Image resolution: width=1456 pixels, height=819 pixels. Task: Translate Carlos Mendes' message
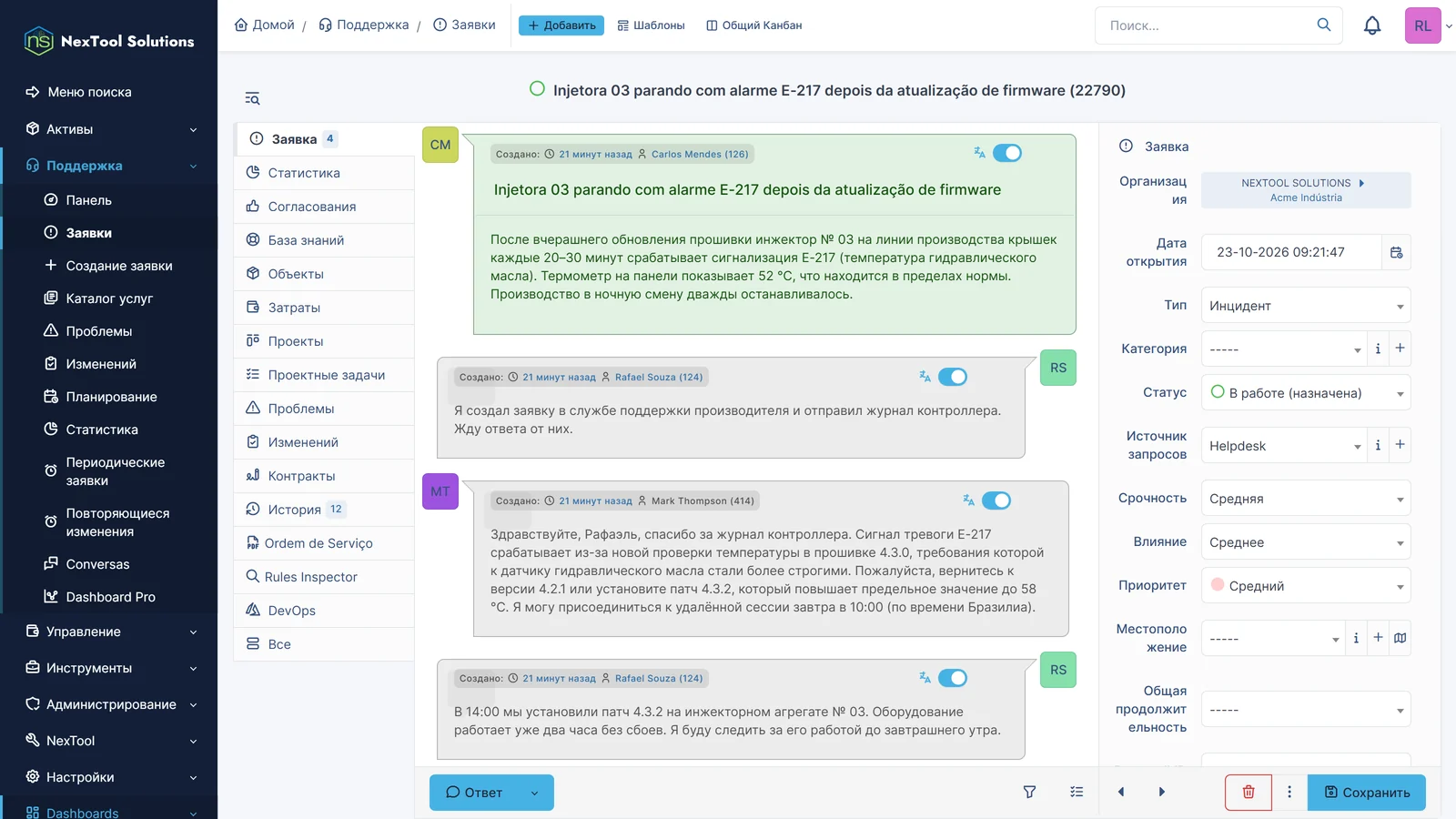pyautogui.click(x=979, y=153)
